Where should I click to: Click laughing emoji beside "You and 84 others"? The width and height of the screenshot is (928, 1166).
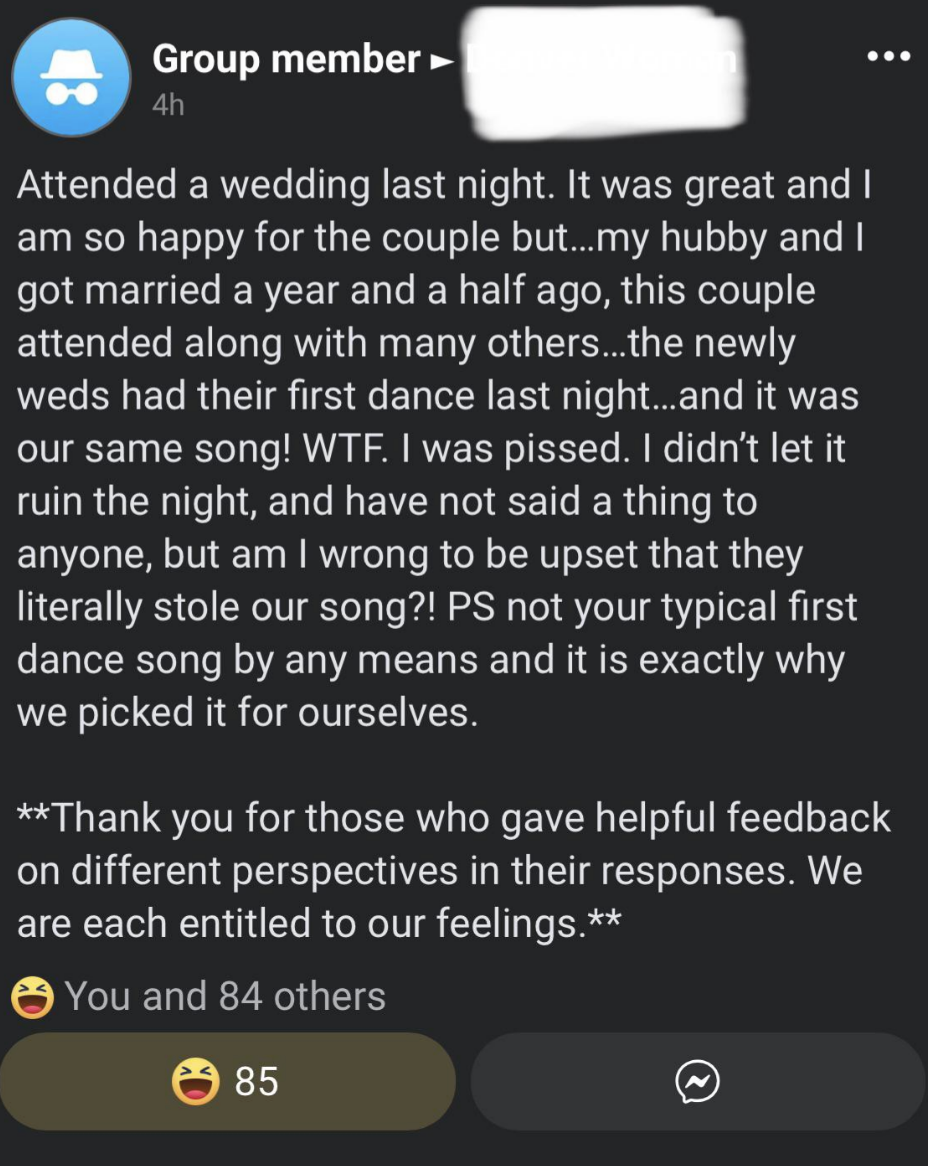32,997
